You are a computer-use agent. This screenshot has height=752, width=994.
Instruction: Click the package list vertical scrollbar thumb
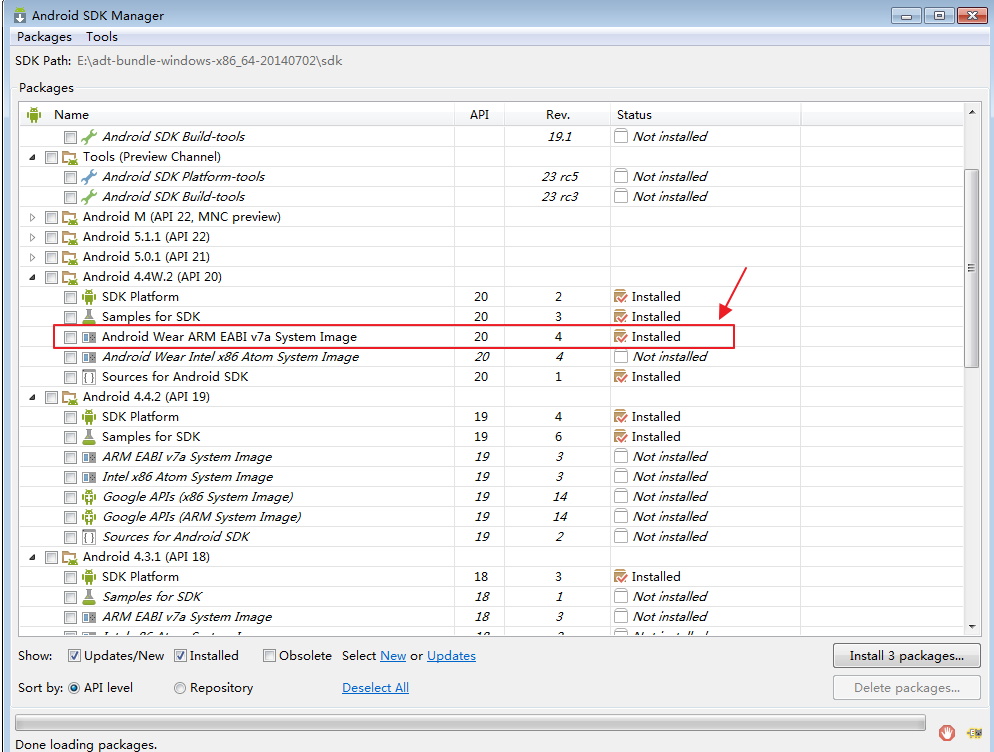click(x=971, y=268)
